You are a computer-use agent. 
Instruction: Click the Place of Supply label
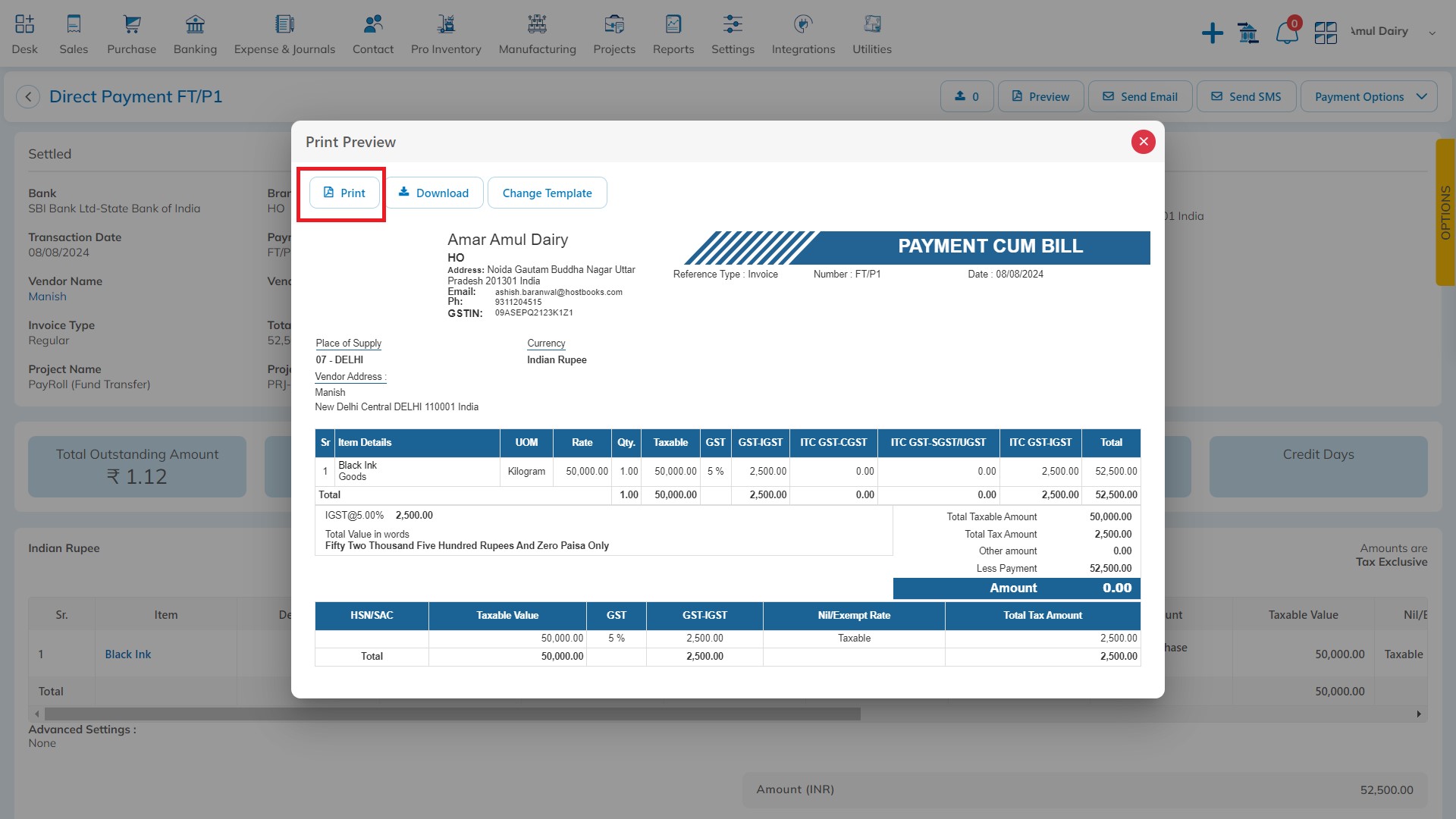pyautogui.click(x=348, y=343)
